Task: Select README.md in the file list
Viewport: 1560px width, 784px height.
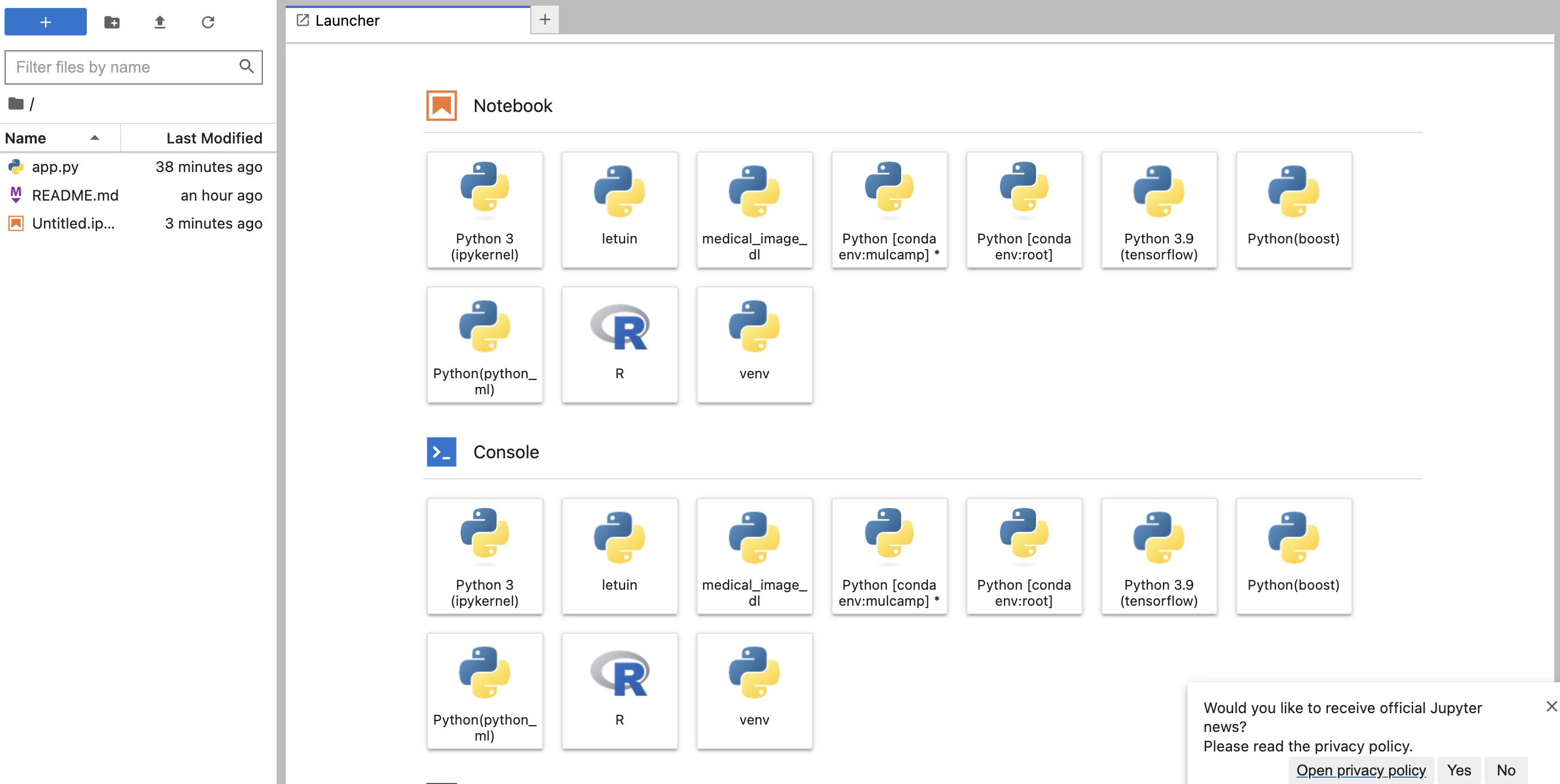Action: (138, 195)
